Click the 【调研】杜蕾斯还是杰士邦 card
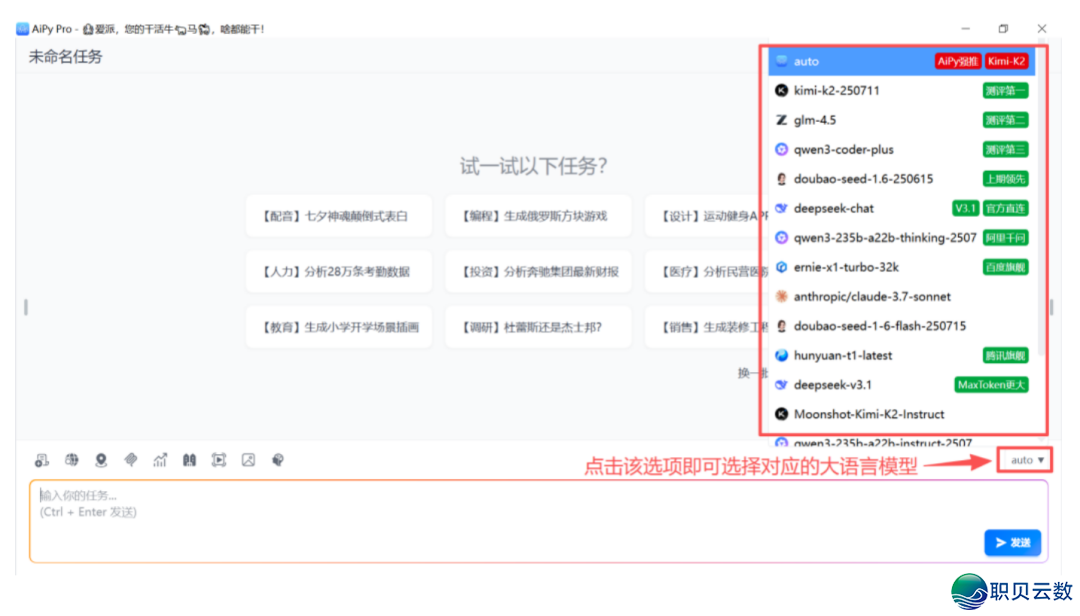The height and width of the screenshot is (616, 1080). (x=538, y=327)
